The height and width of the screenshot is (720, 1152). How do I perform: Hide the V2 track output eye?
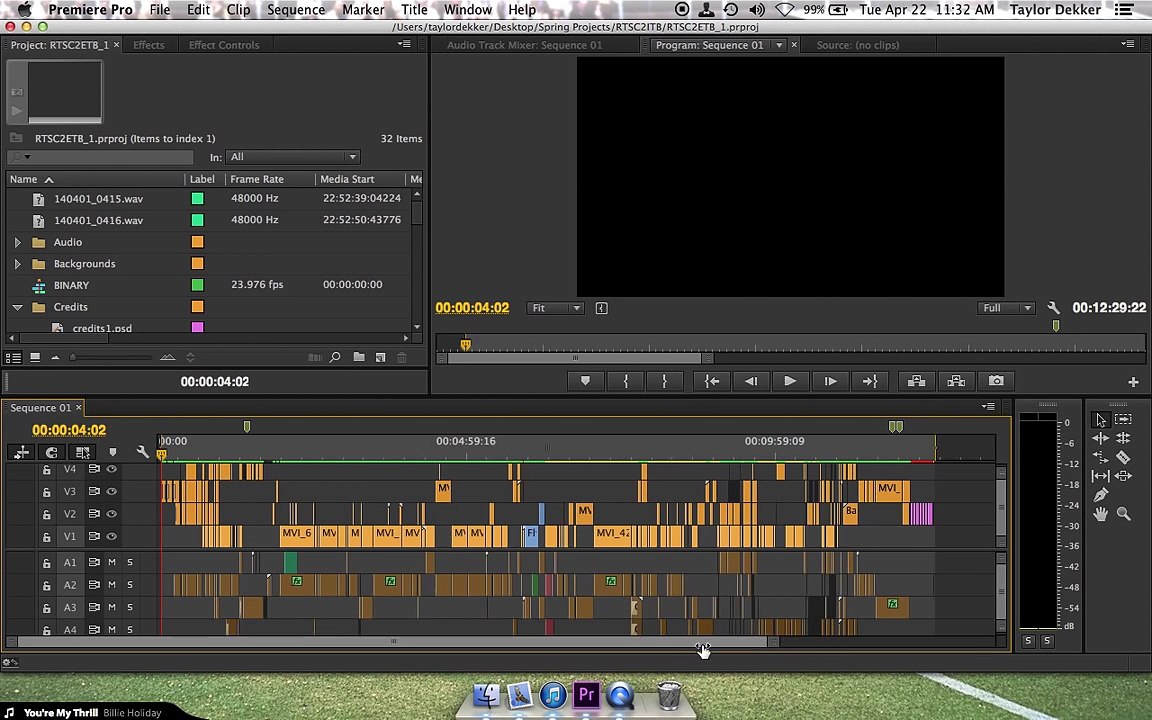112,514
